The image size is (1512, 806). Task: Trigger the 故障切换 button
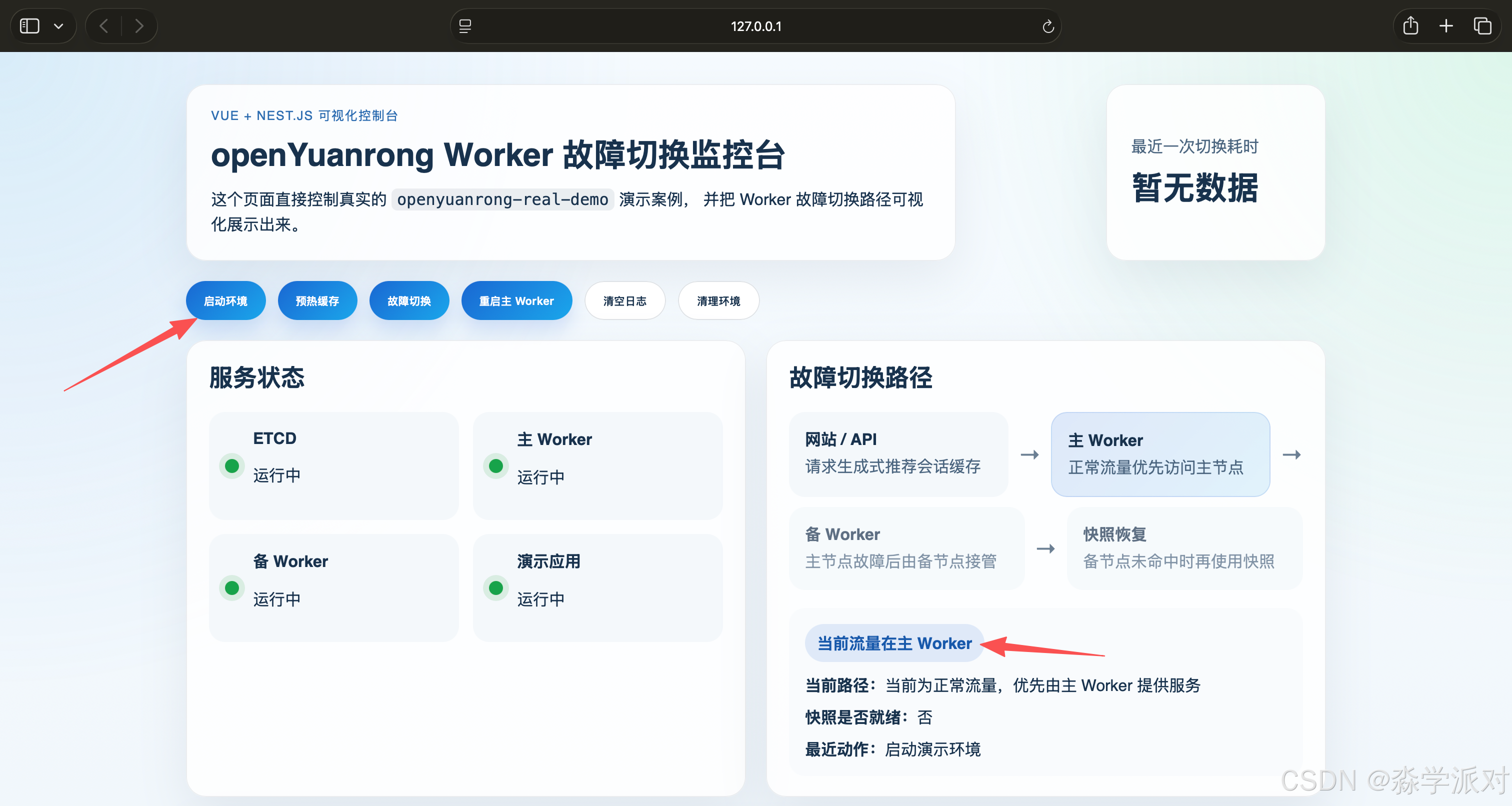[x=409, y=300]
